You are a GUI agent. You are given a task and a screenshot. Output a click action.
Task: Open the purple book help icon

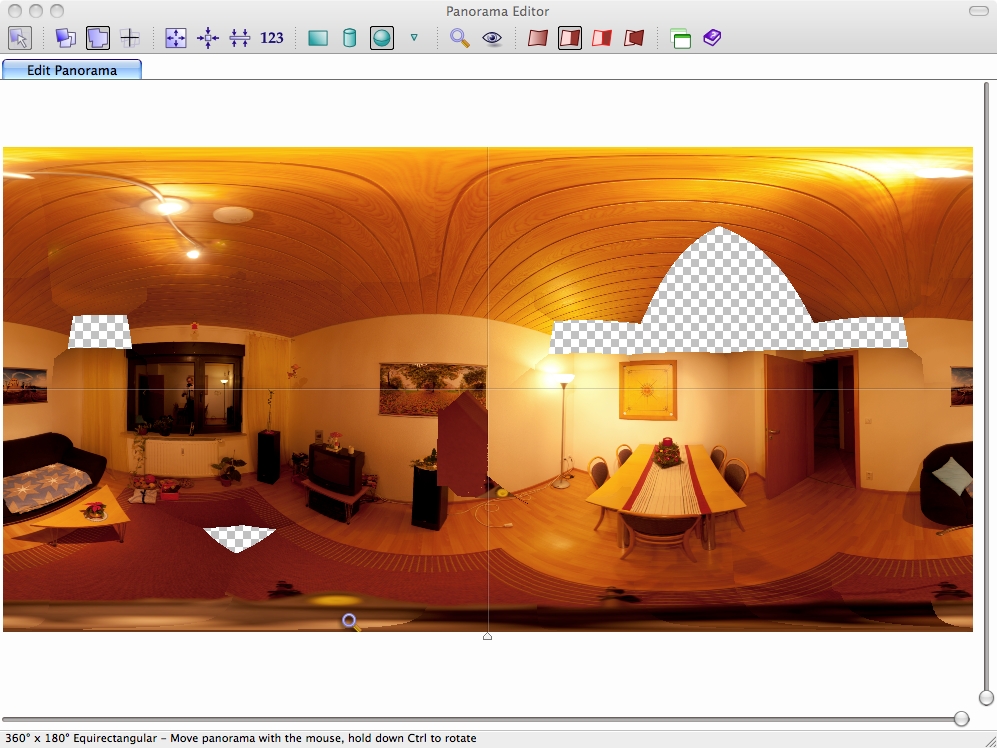coord(711,38)
